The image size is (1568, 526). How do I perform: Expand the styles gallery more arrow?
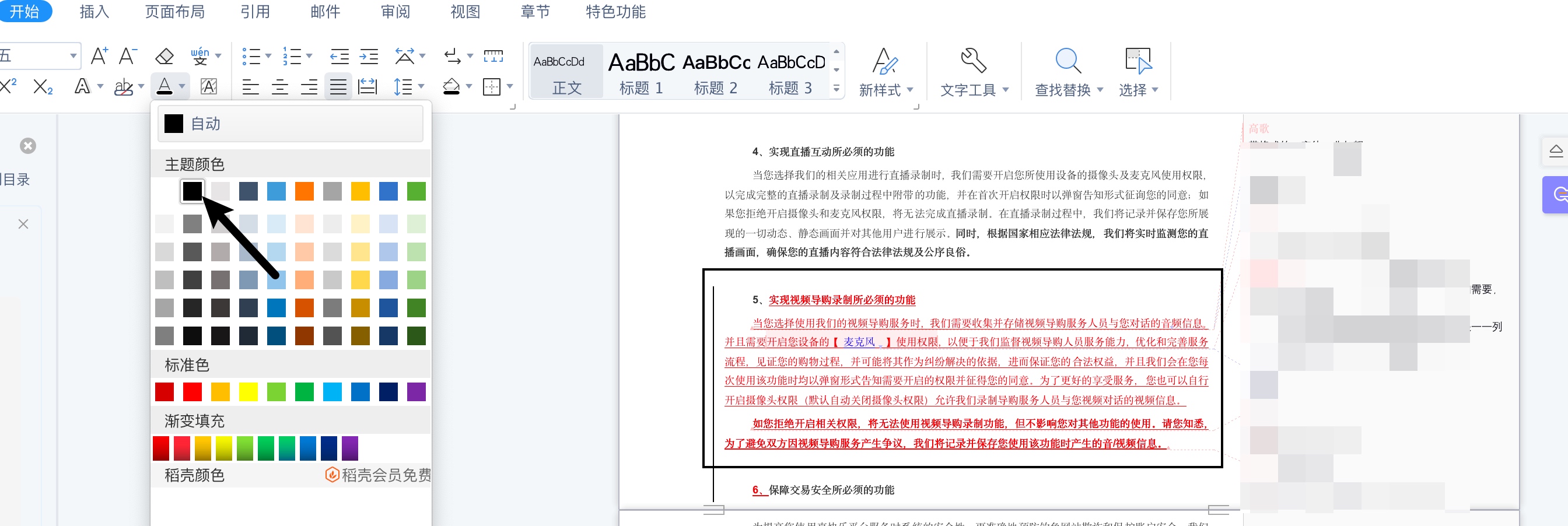coord(836,89)
